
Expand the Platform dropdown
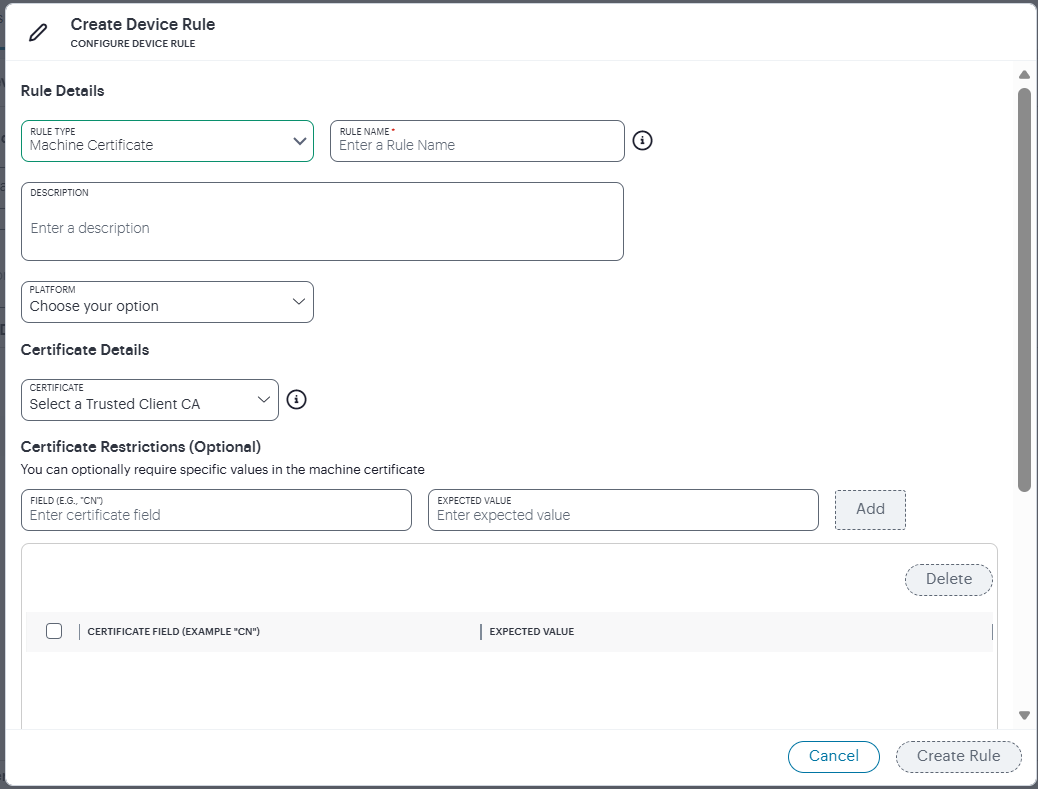167,302
